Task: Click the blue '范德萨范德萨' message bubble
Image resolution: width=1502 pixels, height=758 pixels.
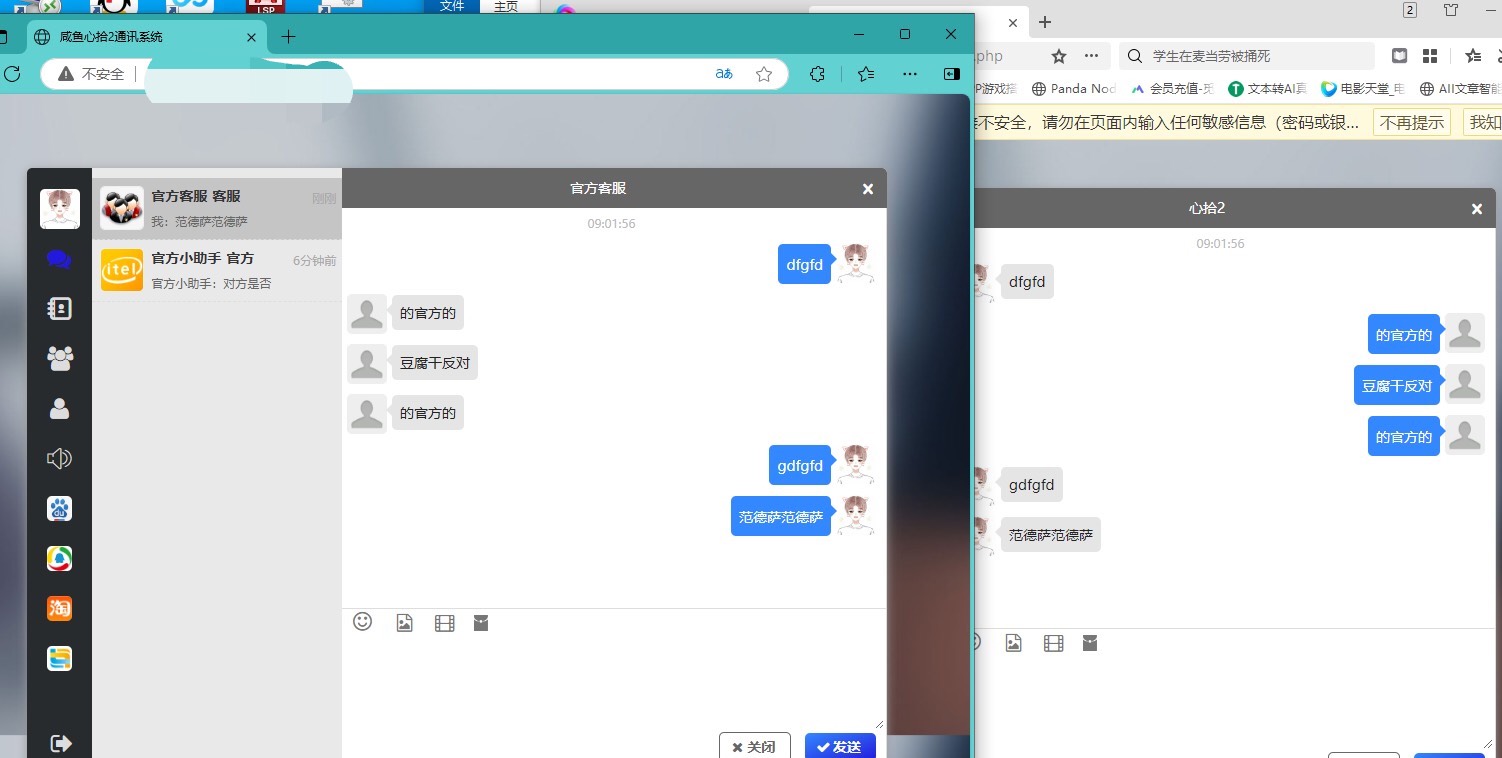Action: pyautogui.click(x=781, y=517)
